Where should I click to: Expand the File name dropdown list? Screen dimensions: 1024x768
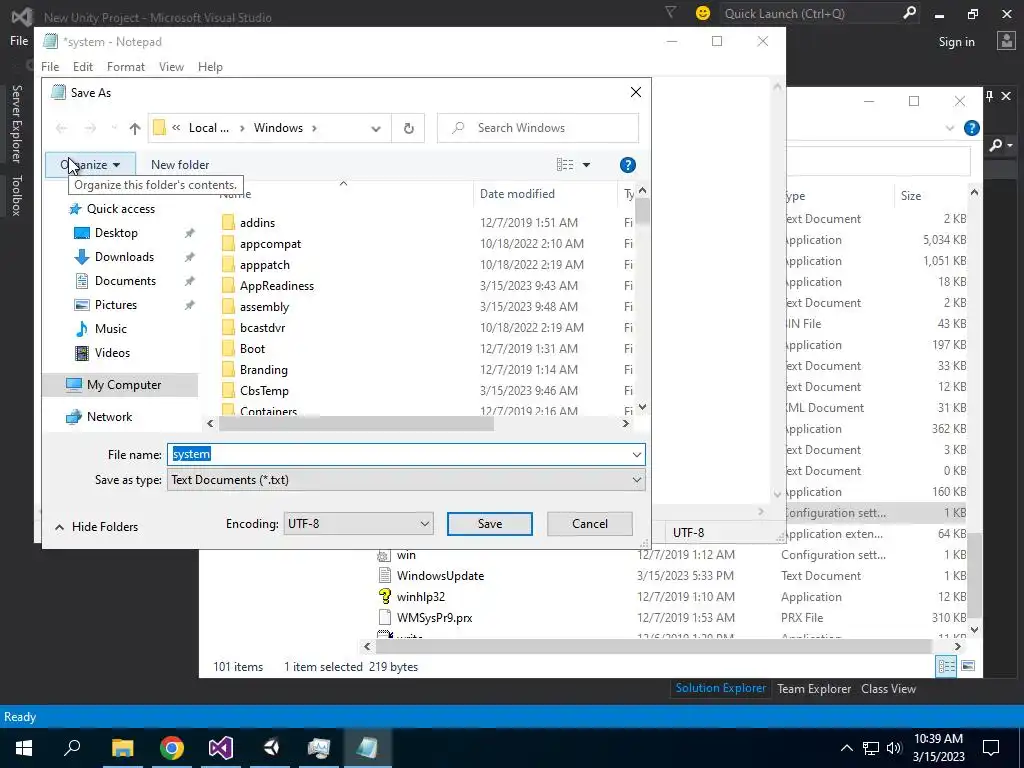click(x=636, y=455)
